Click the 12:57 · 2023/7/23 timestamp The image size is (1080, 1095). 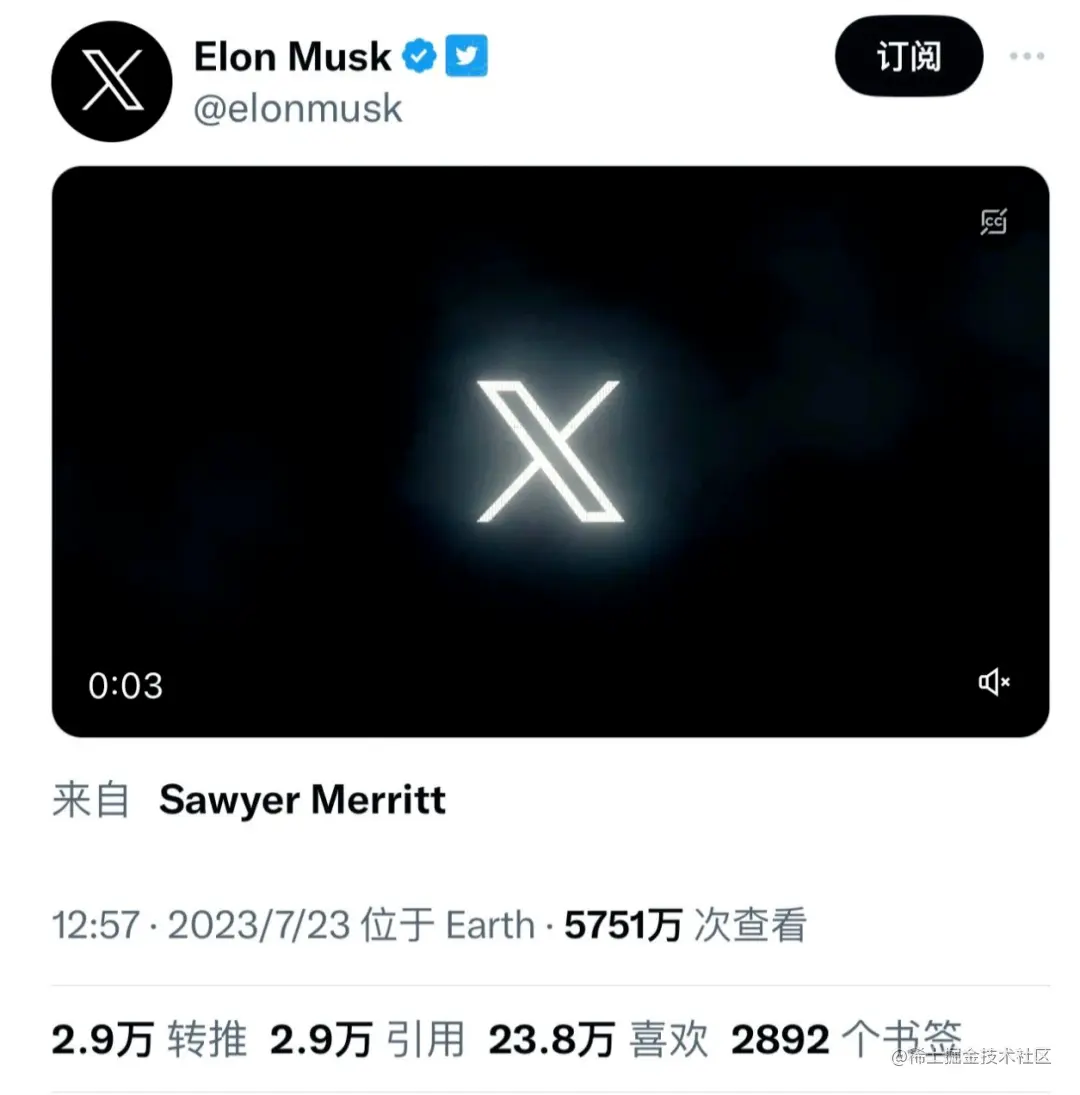[201, 925]
